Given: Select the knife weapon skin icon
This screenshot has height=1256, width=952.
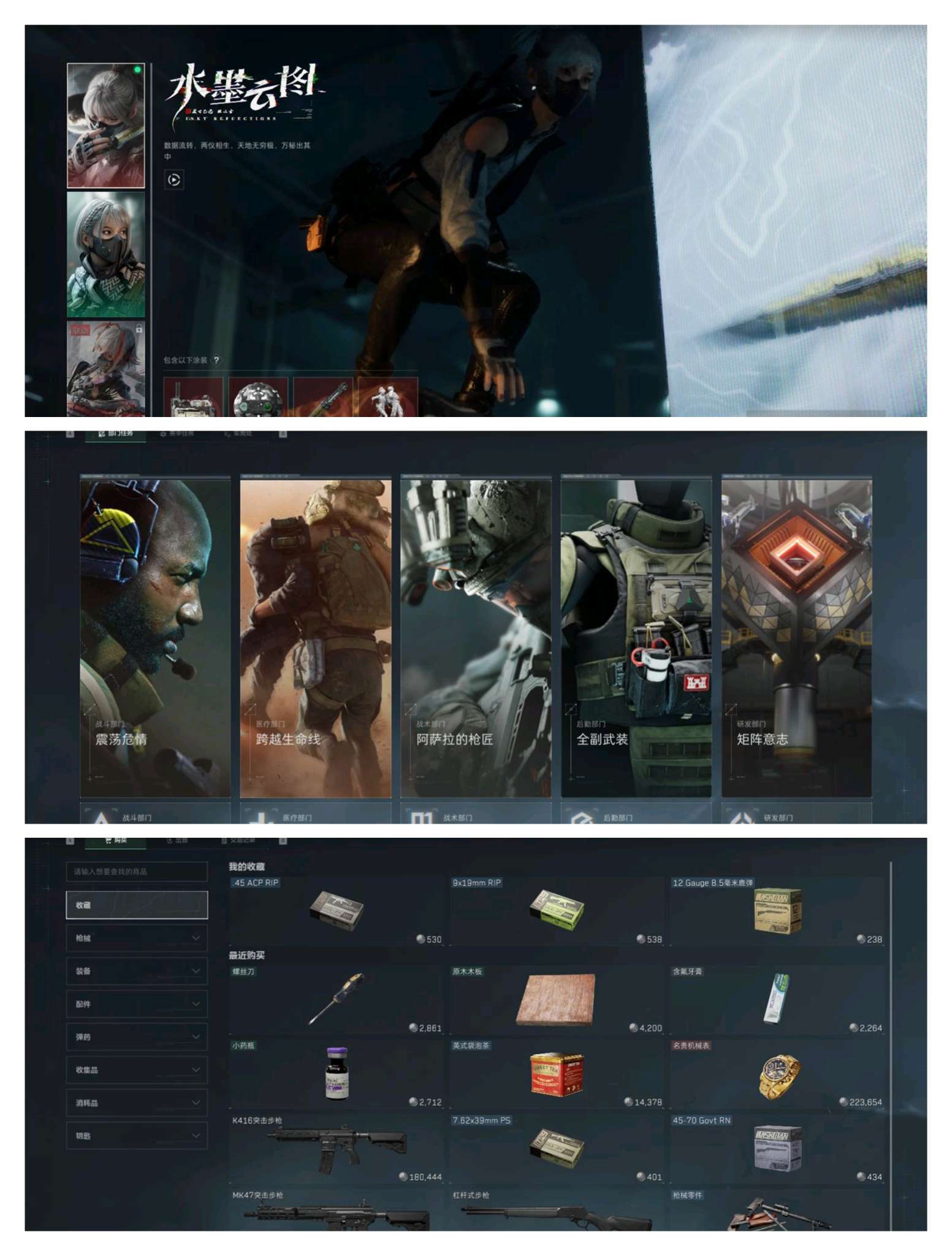Looking at the screenshot, I should (x=323, y=397).
